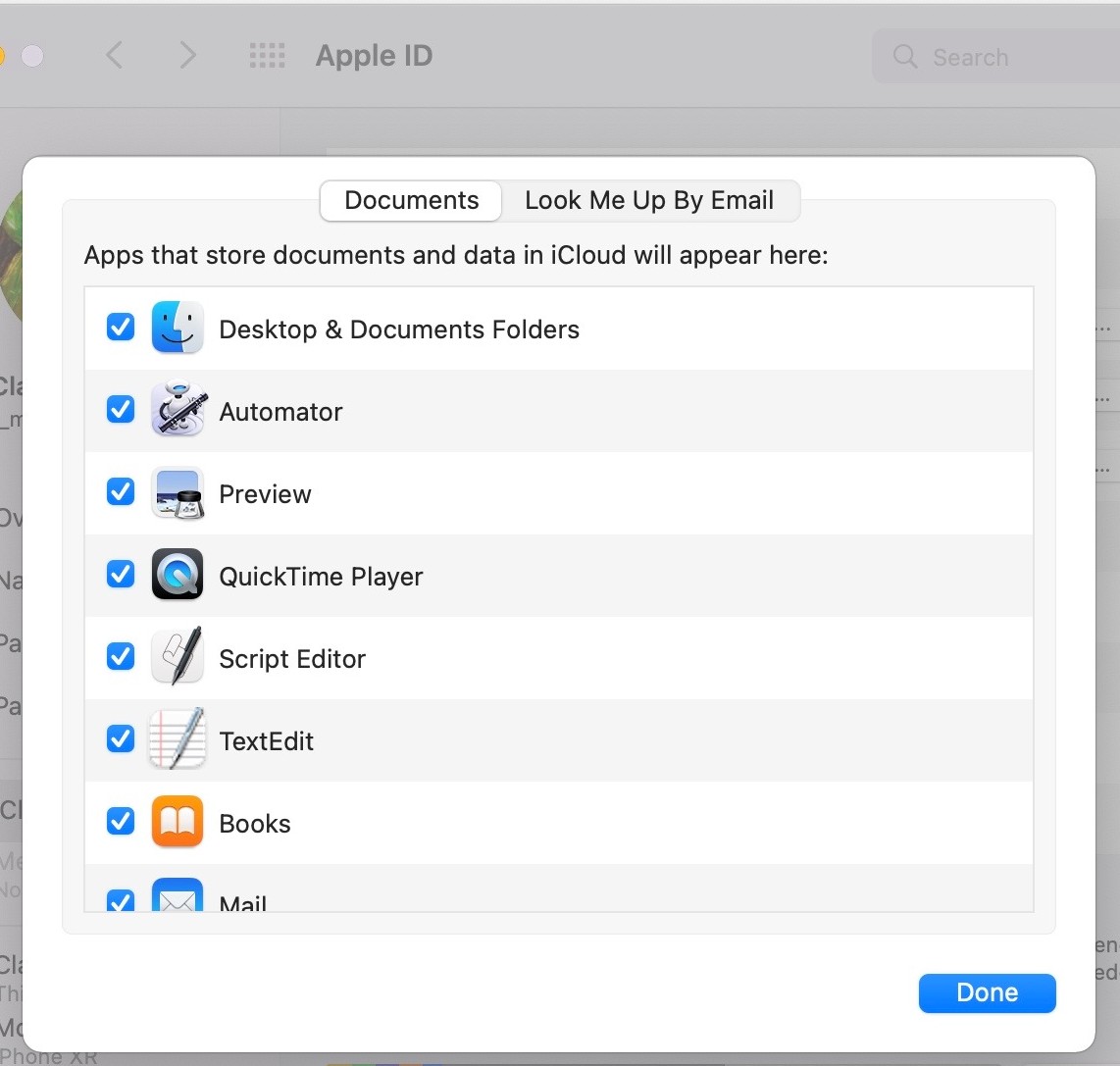Click the Apple ID window title

[x=375, y=56]
